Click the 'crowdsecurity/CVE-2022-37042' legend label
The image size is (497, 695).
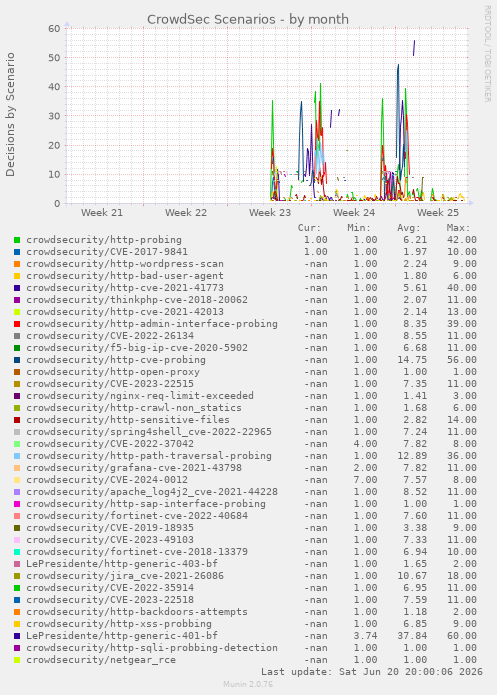click(110, 444)
